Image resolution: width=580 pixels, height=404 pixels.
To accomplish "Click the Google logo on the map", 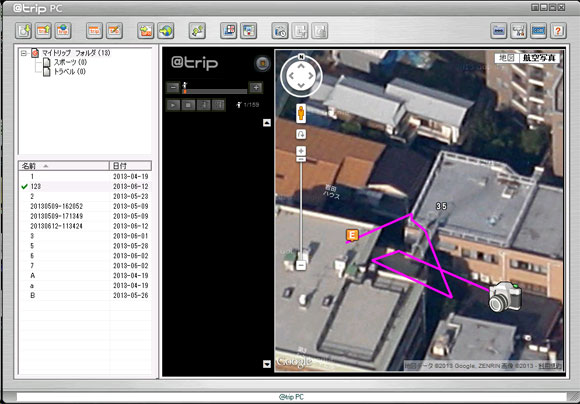I will 294,361.
